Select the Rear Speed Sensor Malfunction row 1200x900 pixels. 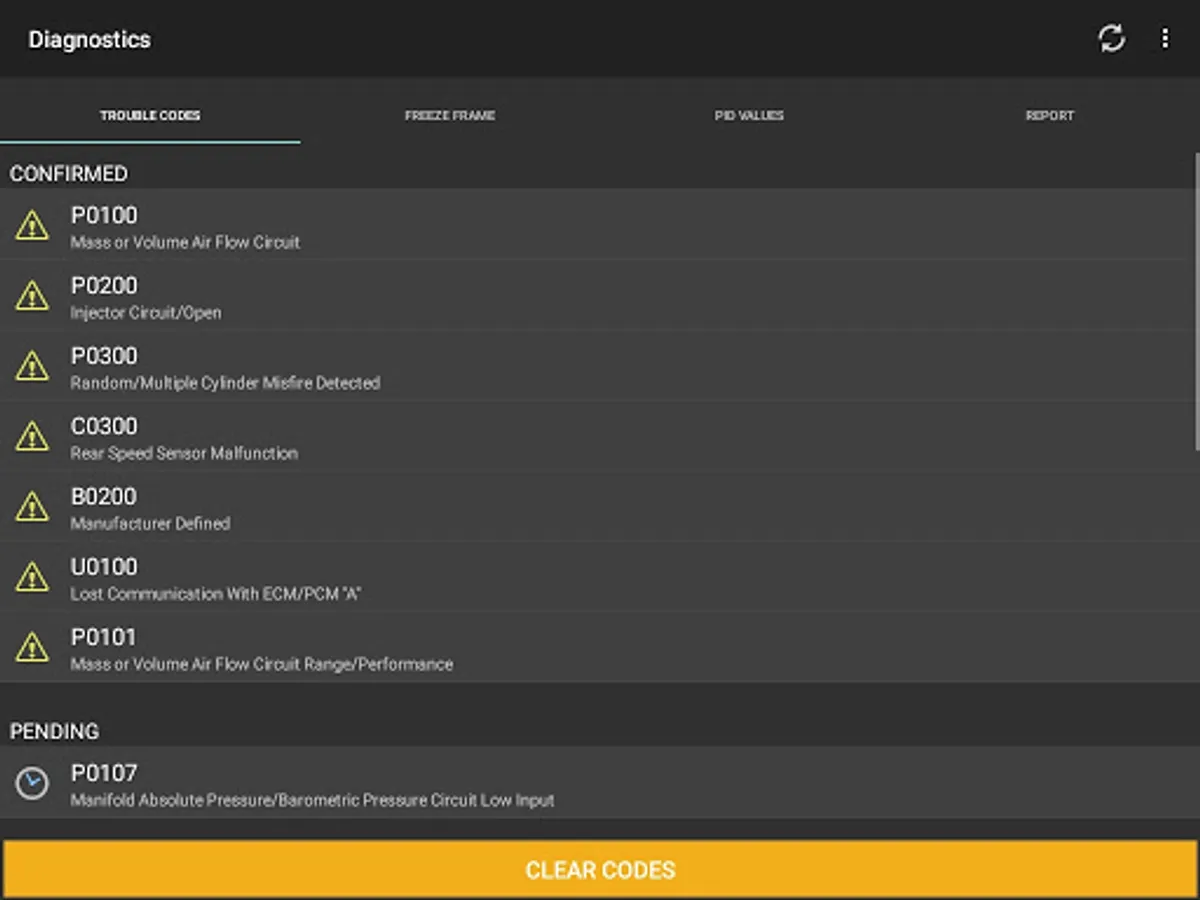coord(597,436)
